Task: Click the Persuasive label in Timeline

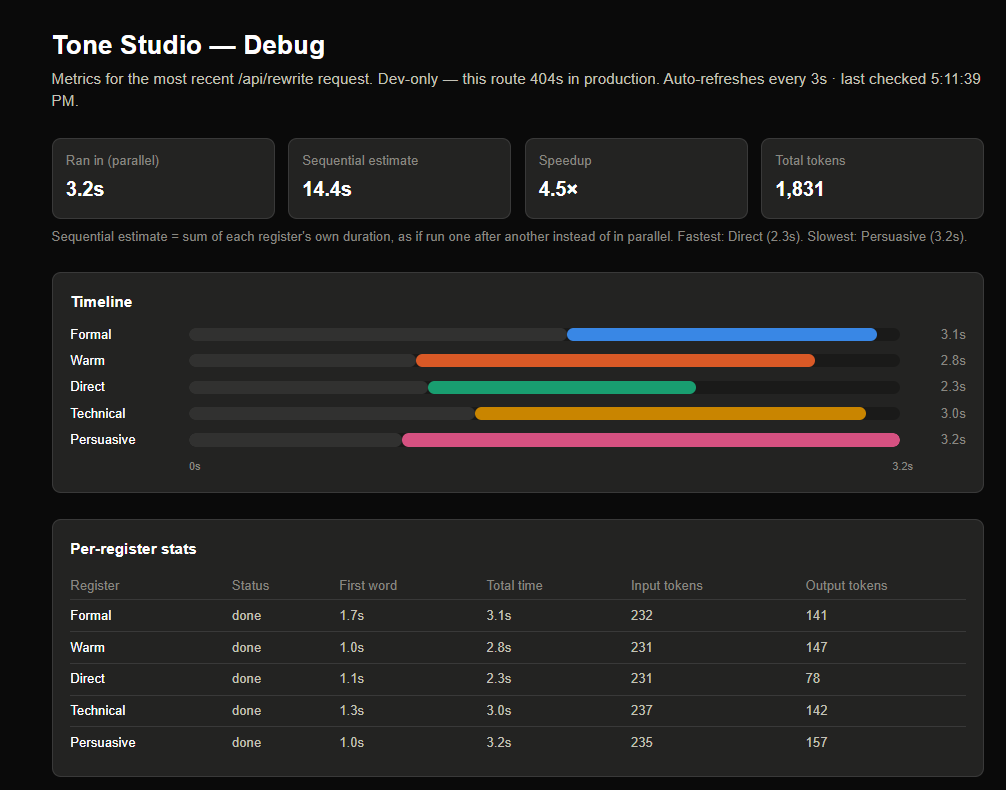Action: pos(103,440)
